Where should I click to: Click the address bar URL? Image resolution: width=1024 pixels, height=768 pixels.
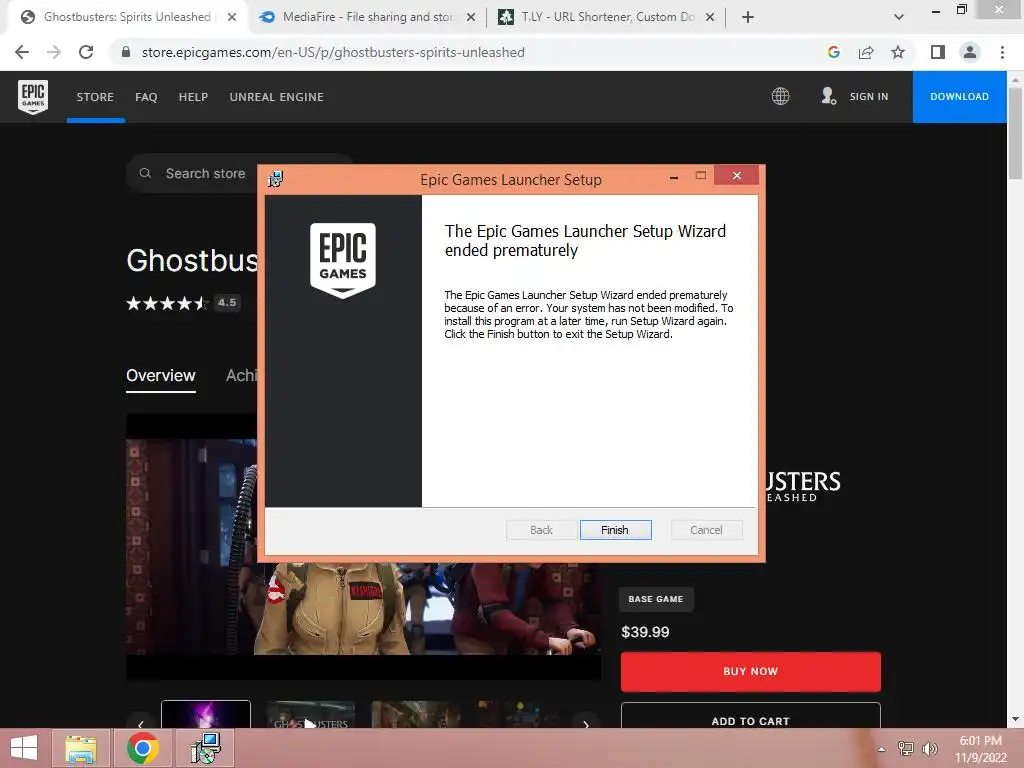(333, 52)
